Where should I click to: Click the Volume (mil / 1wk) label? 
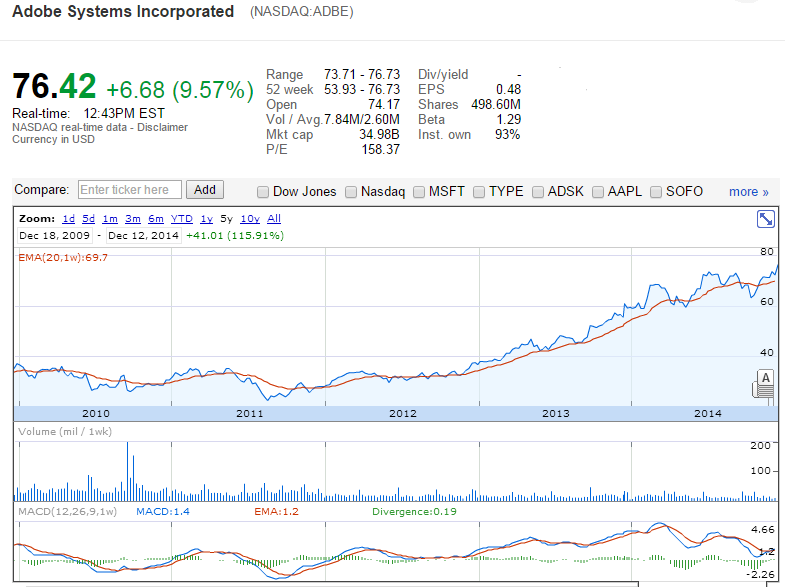tap(65, 431)
